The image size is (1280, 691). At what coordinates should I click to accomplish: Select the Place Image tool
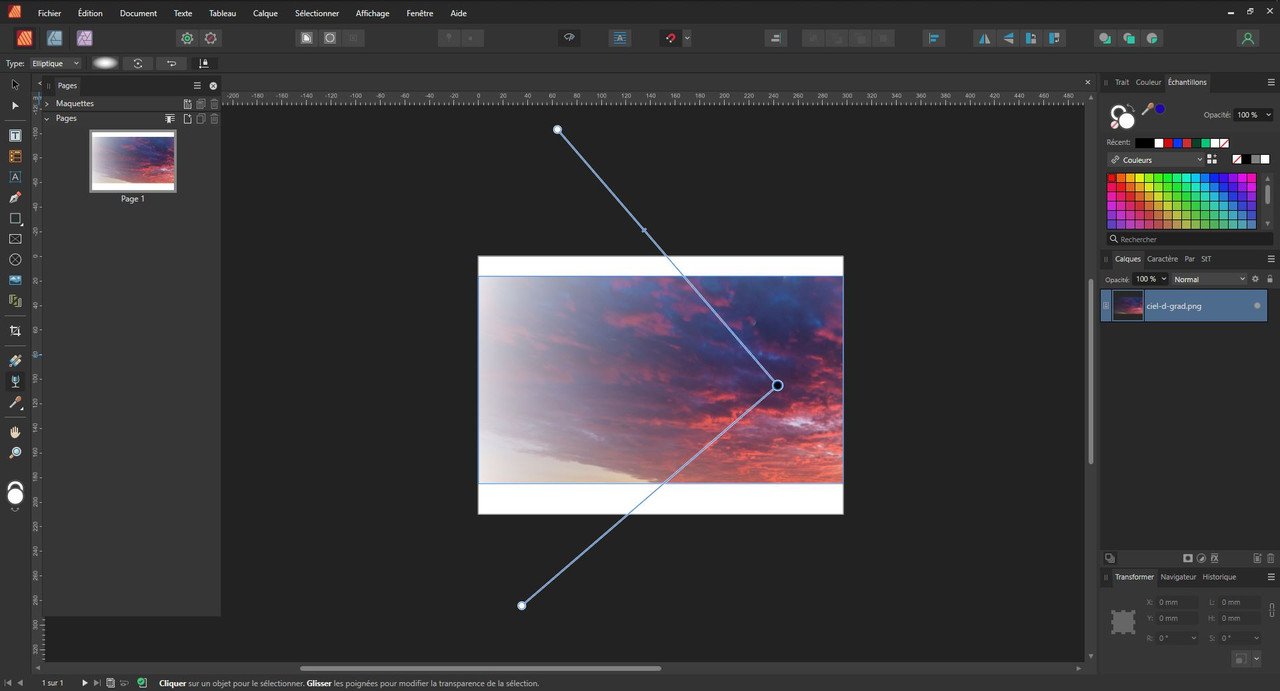point(15,280)
